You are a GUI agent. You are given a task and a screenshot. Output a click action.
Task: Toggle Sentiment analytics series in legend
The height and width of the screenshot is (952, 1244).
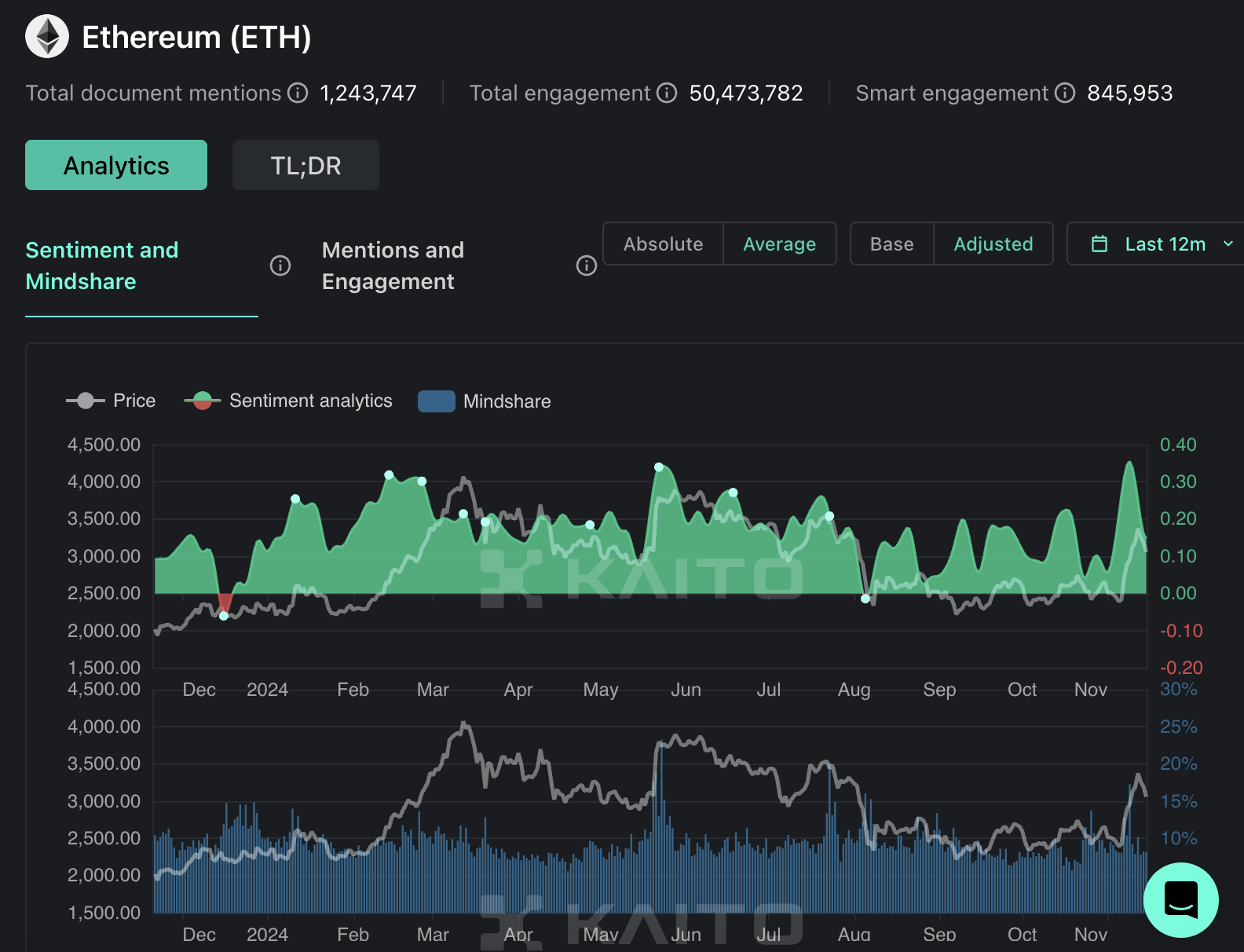[288, 401]
